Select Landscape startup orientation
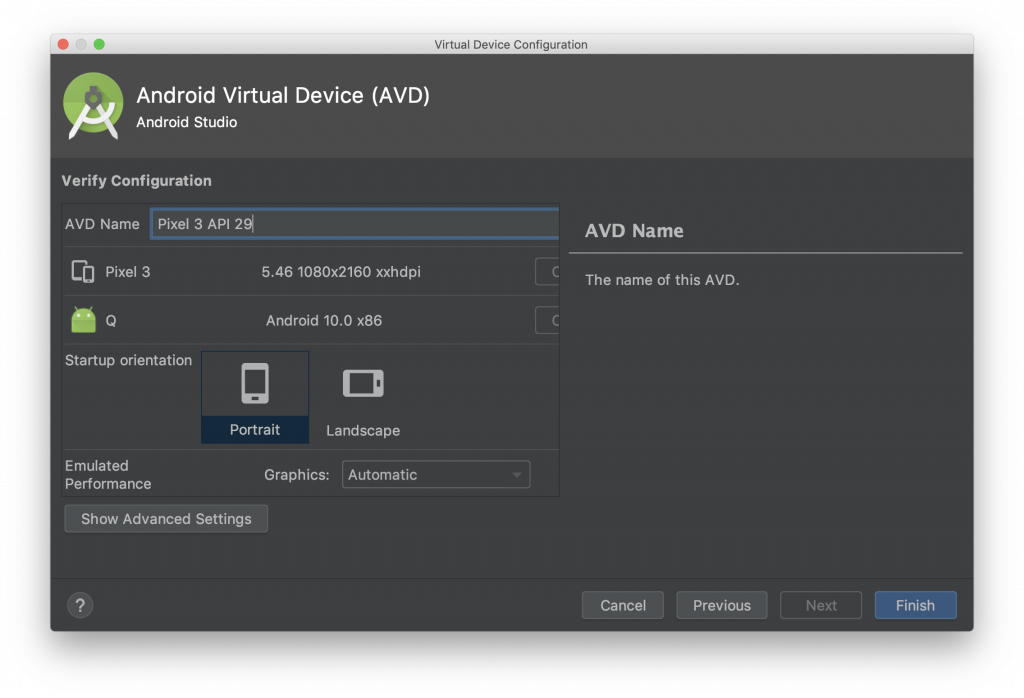1024x698 pixels. click(363, 398)
